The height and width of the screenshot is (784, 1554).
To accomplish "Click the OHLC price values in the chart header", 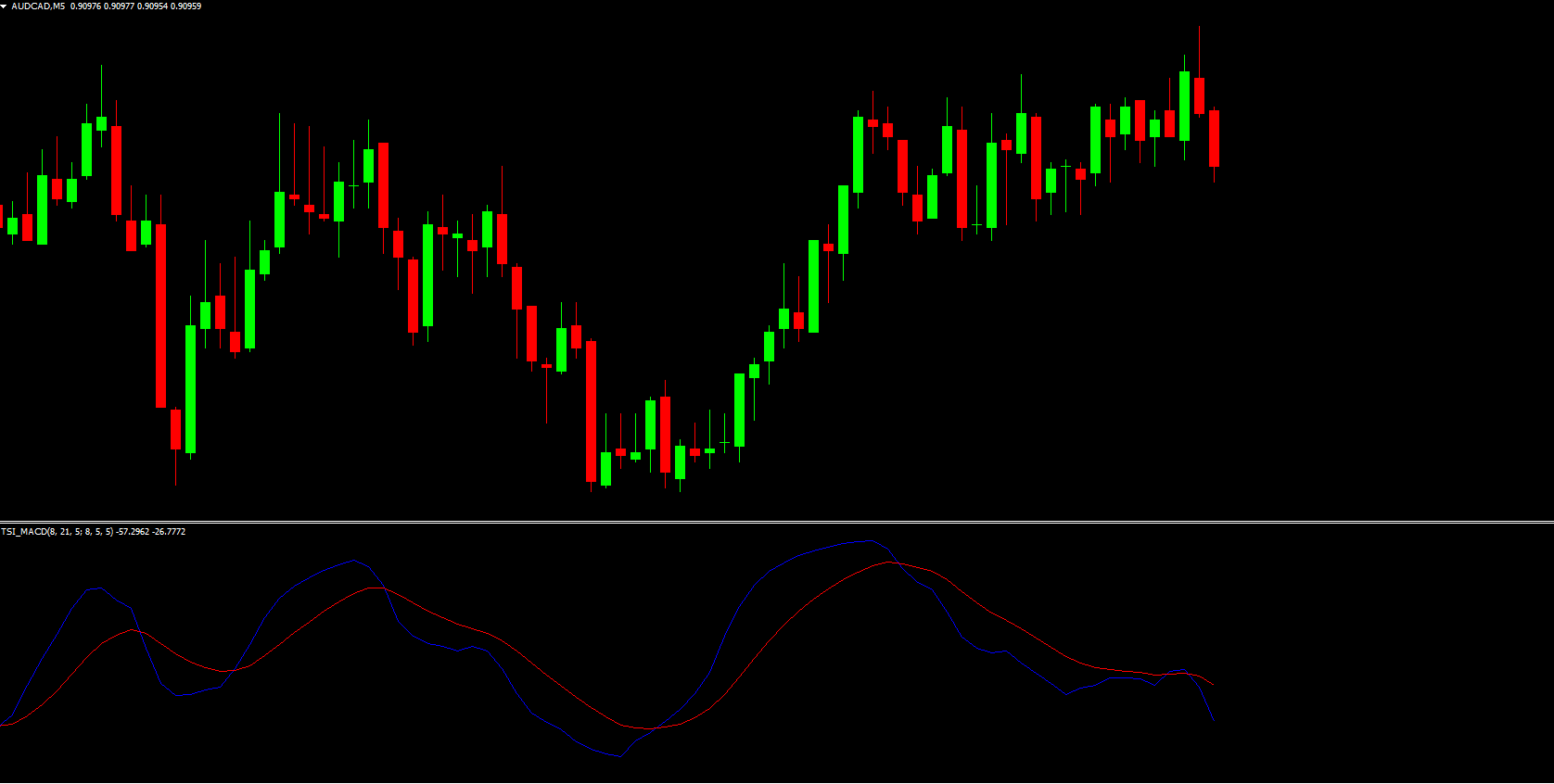I will [135, 6].
